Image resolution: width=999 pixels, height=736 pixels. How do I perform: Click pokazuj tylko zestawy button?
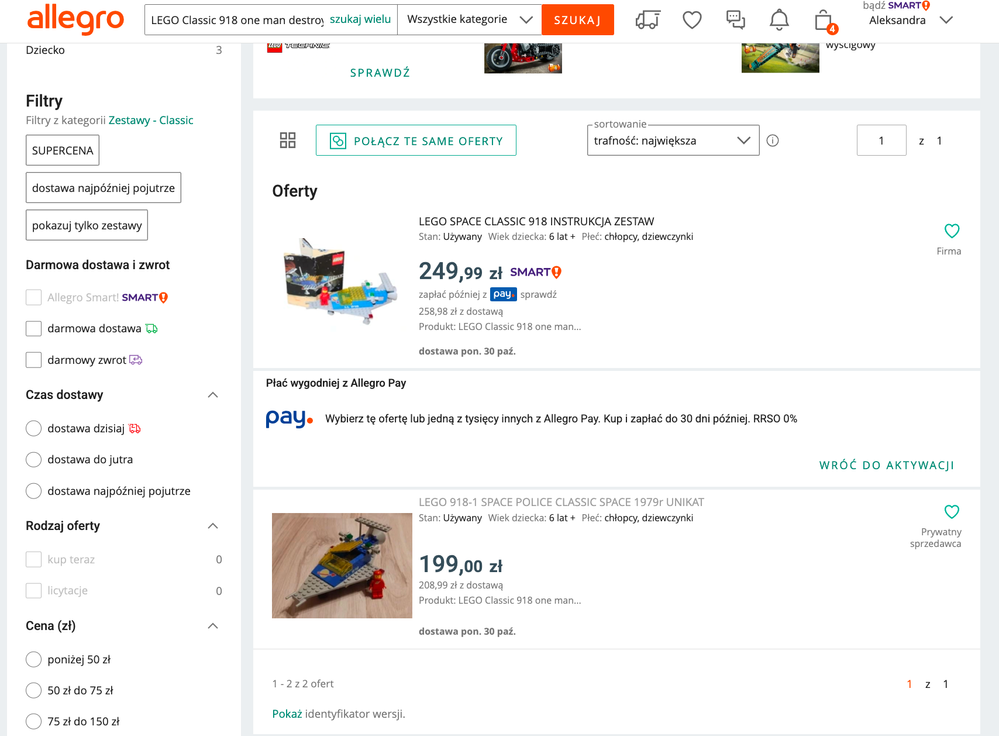(x=87, y=226)
